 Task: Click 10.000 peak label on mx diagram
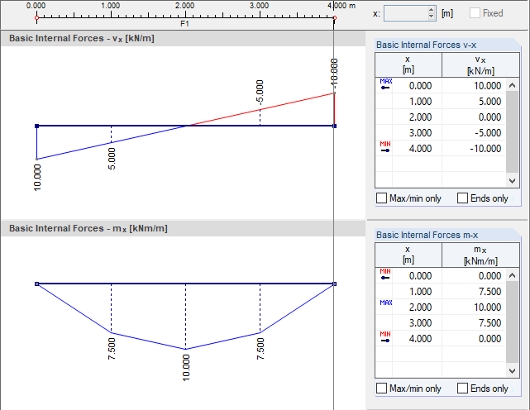click(186, 368)
